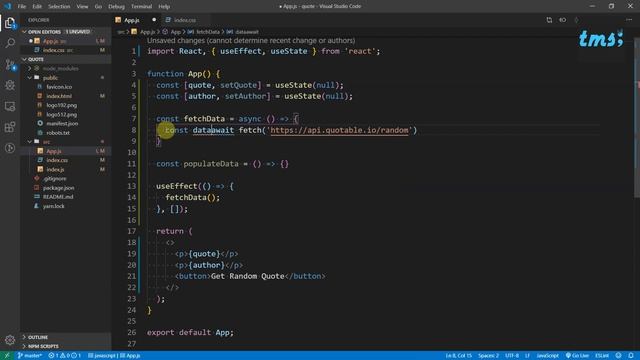This screenshot has height=360, width=640.
Task: Click the master branch indicator
Action: pos(29,356)
